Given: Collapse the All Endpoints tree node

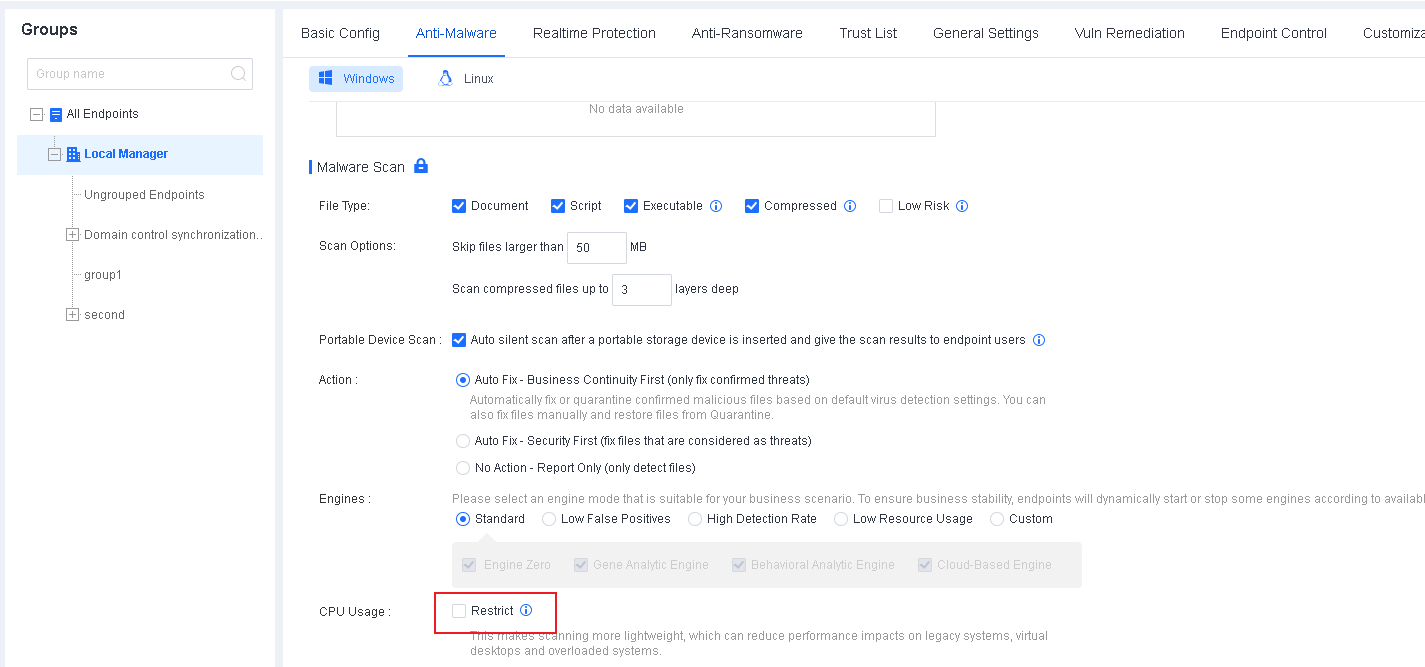Looking at the screenshot, I should 37,114.
